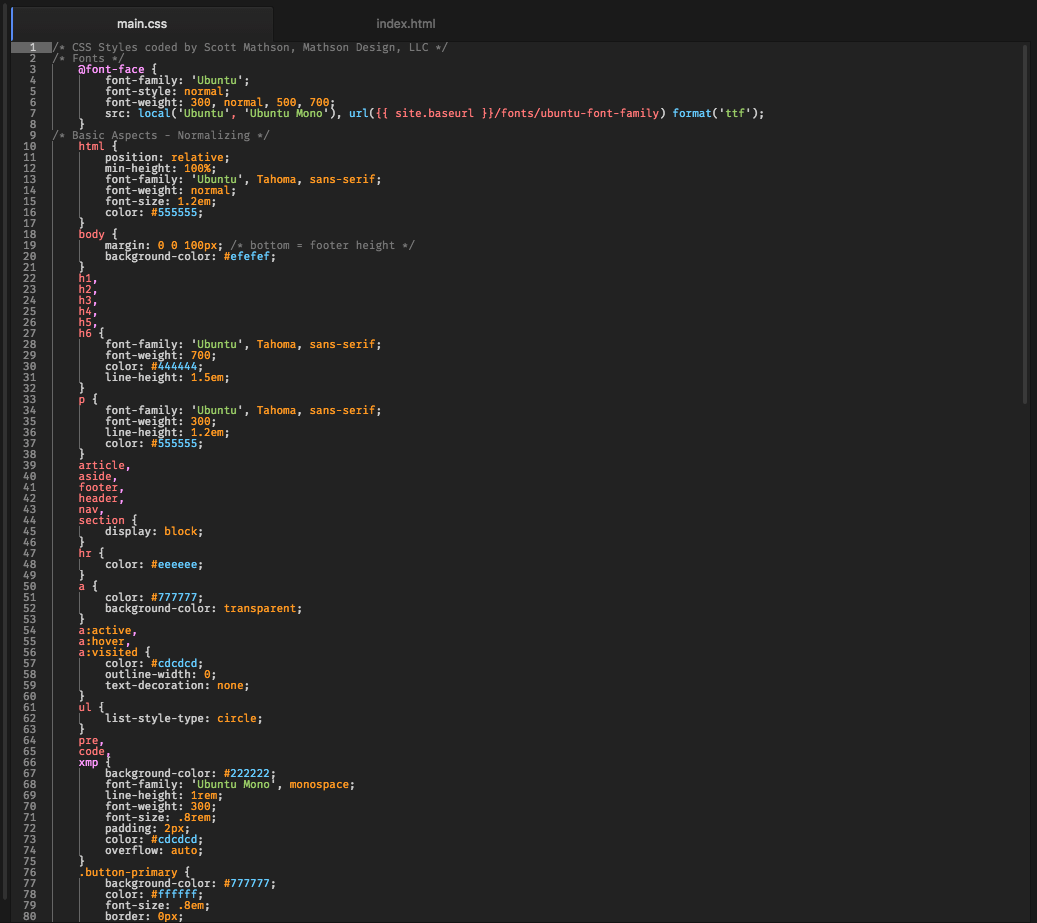Screen dimensions: 1037x923
Task: Click line number 1 in the gutter
Action: click(x=32, y=47)
